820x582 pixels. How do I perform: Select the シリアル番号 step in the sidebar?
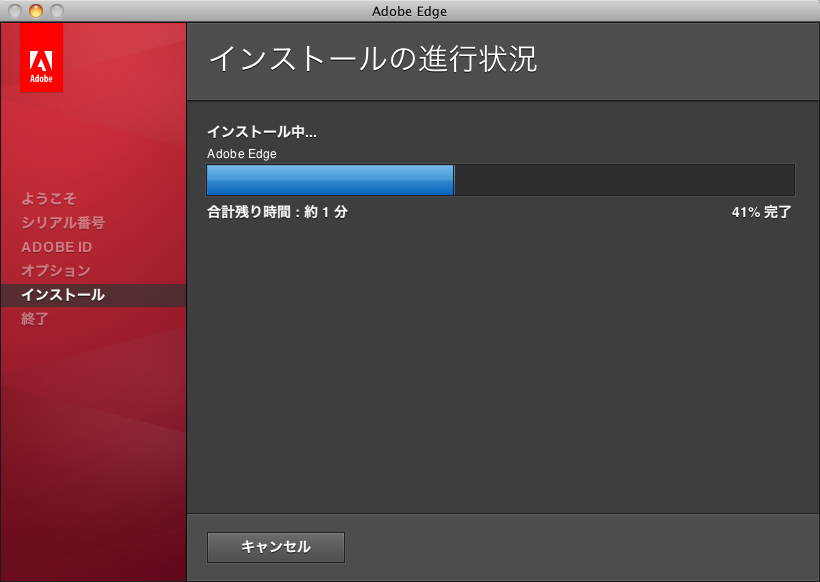[x=62, y=223]
